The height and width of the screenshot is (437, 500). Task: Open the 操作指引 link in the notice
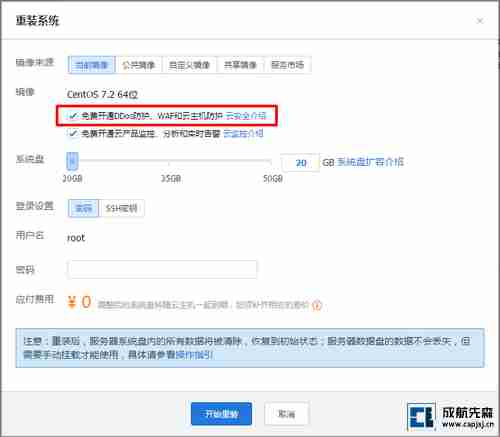[x=194, y=355]
